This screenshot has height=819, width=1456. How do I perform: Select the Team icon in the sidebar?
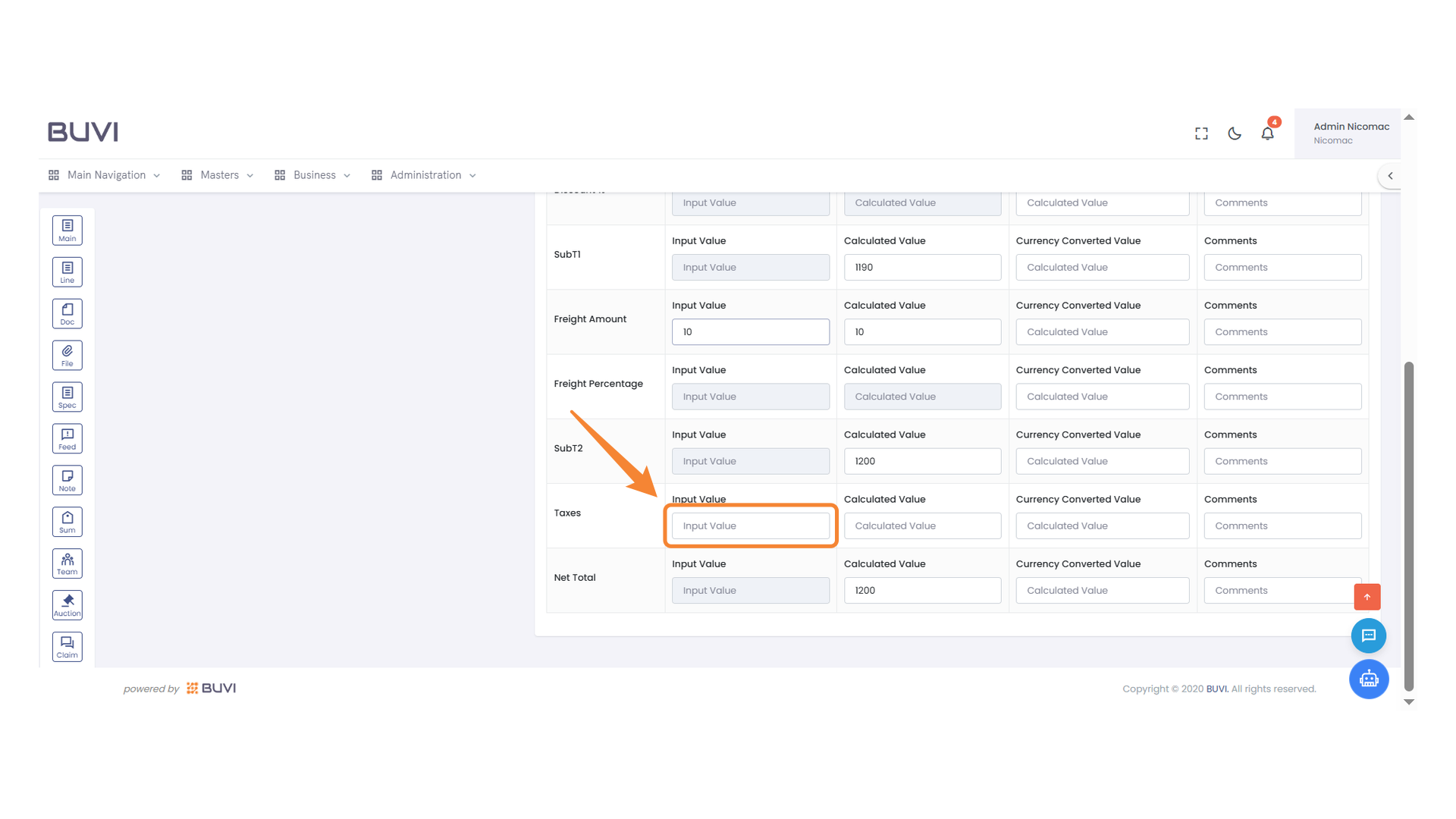coord(67,563)
